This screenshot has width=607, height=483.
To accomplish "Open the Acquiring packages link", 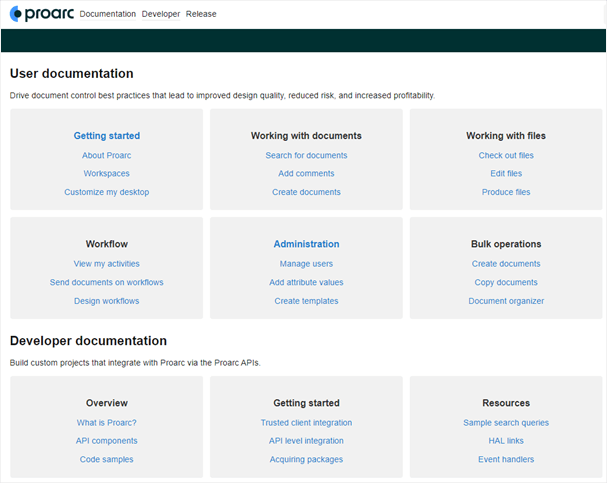I will click(306, 459).
